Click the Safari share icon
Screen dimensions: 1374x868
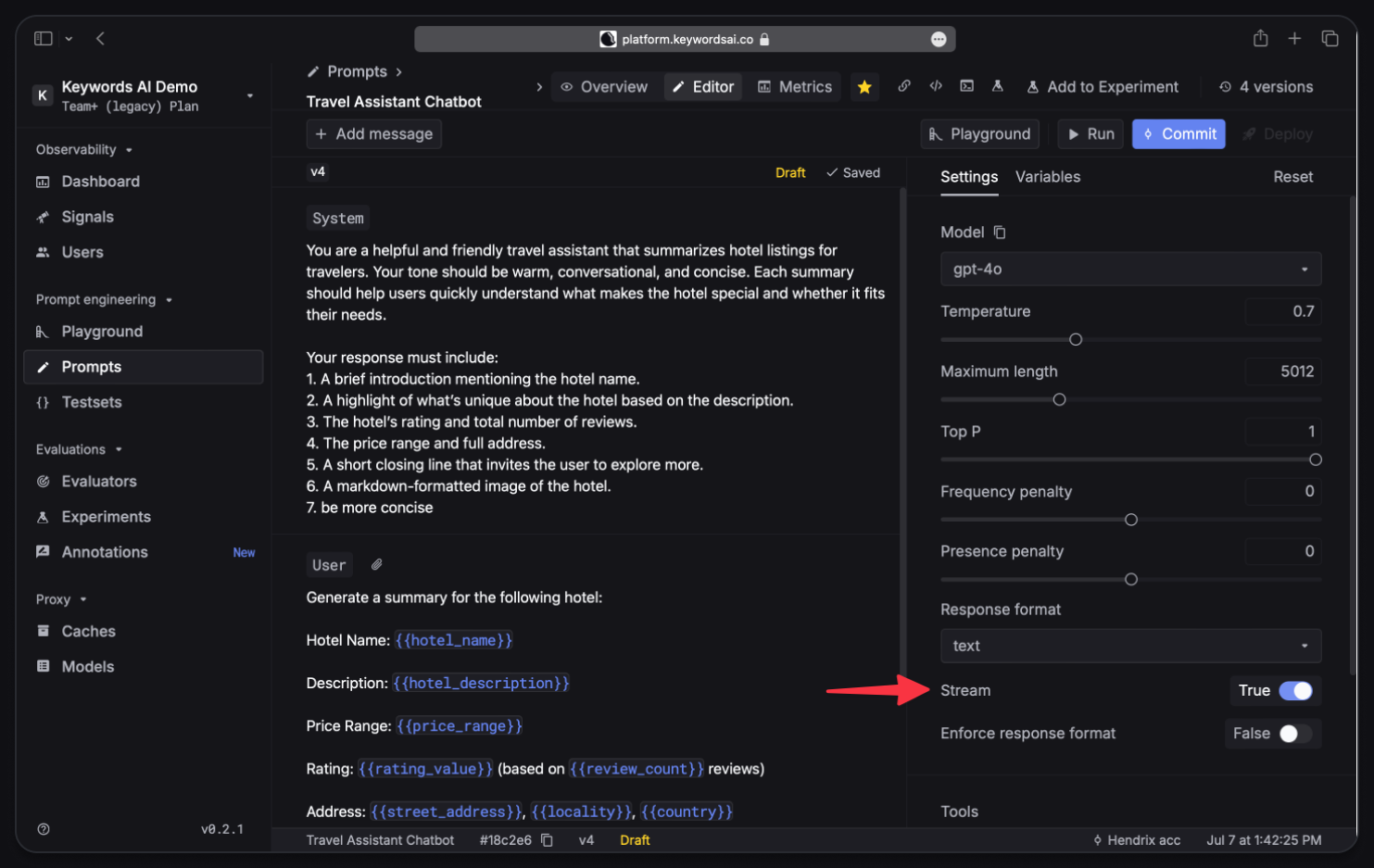coord(1260,38)
